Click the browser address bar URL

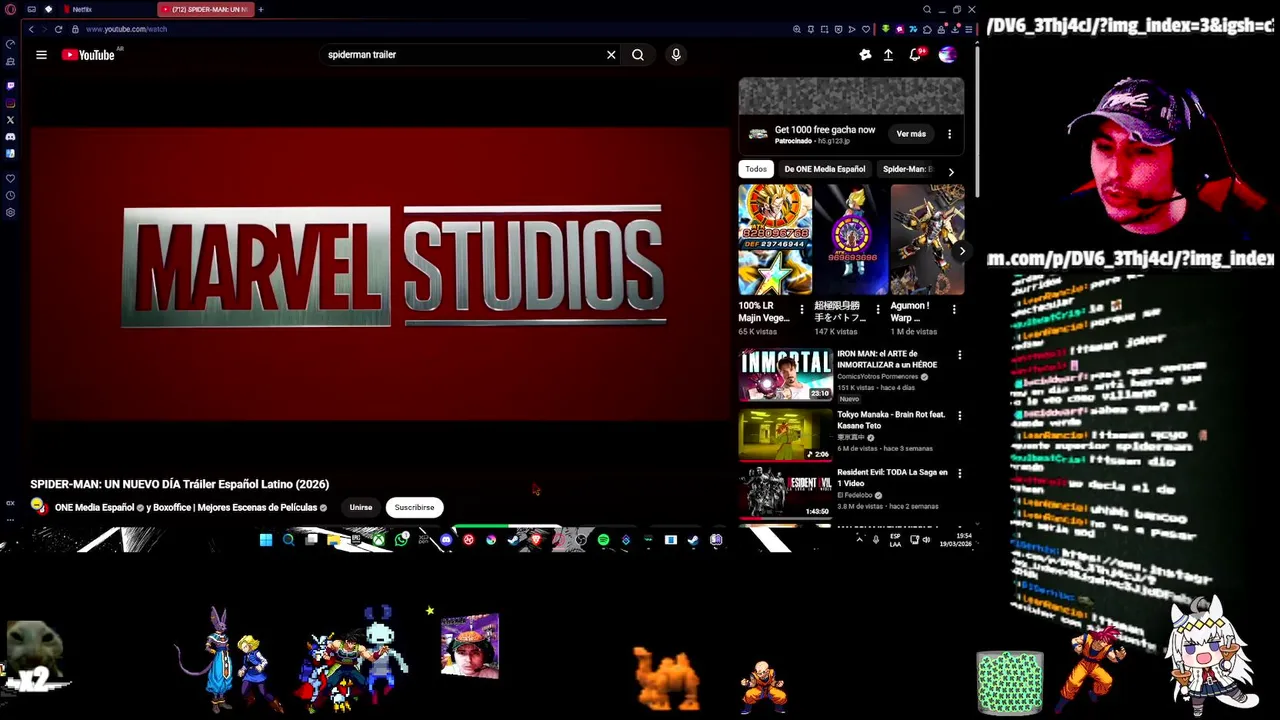pyautogui.click(x=126, y=29)
